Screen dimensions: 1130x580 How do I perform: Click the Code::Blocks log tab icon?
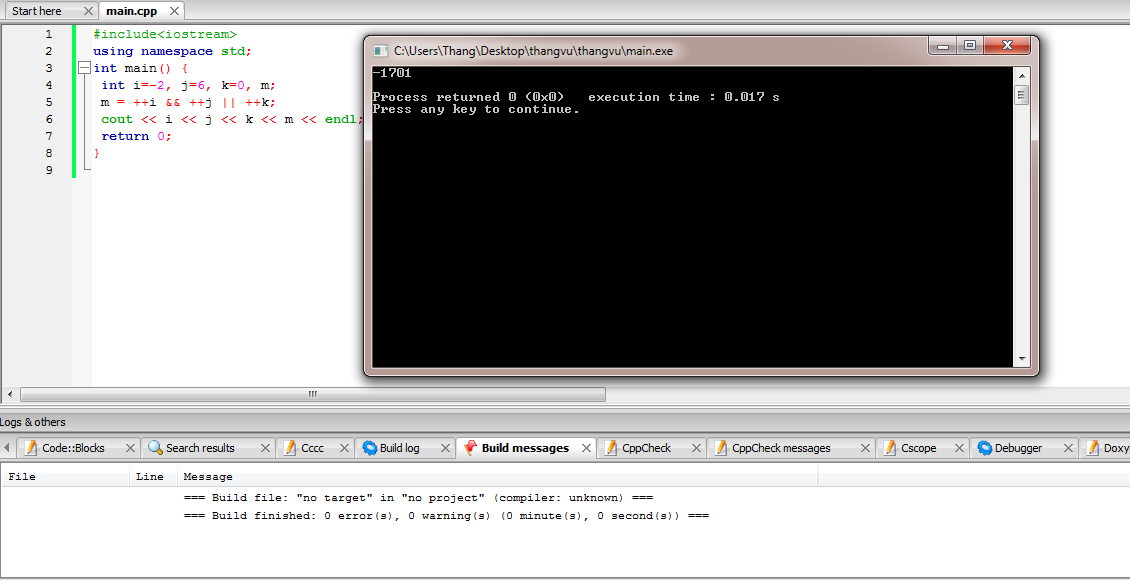(31, 448)
